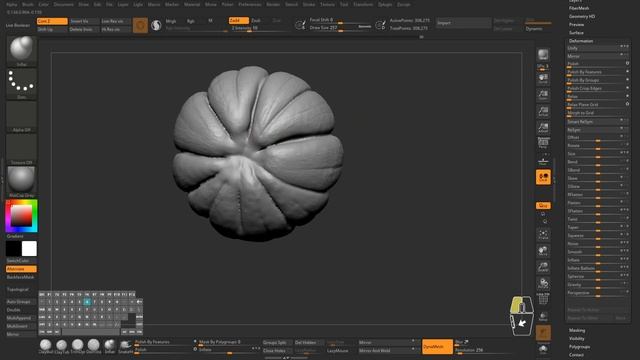Screen dimensions: 640x360
Task: Click the BPR render icon
Action: [x=543, y=55]
